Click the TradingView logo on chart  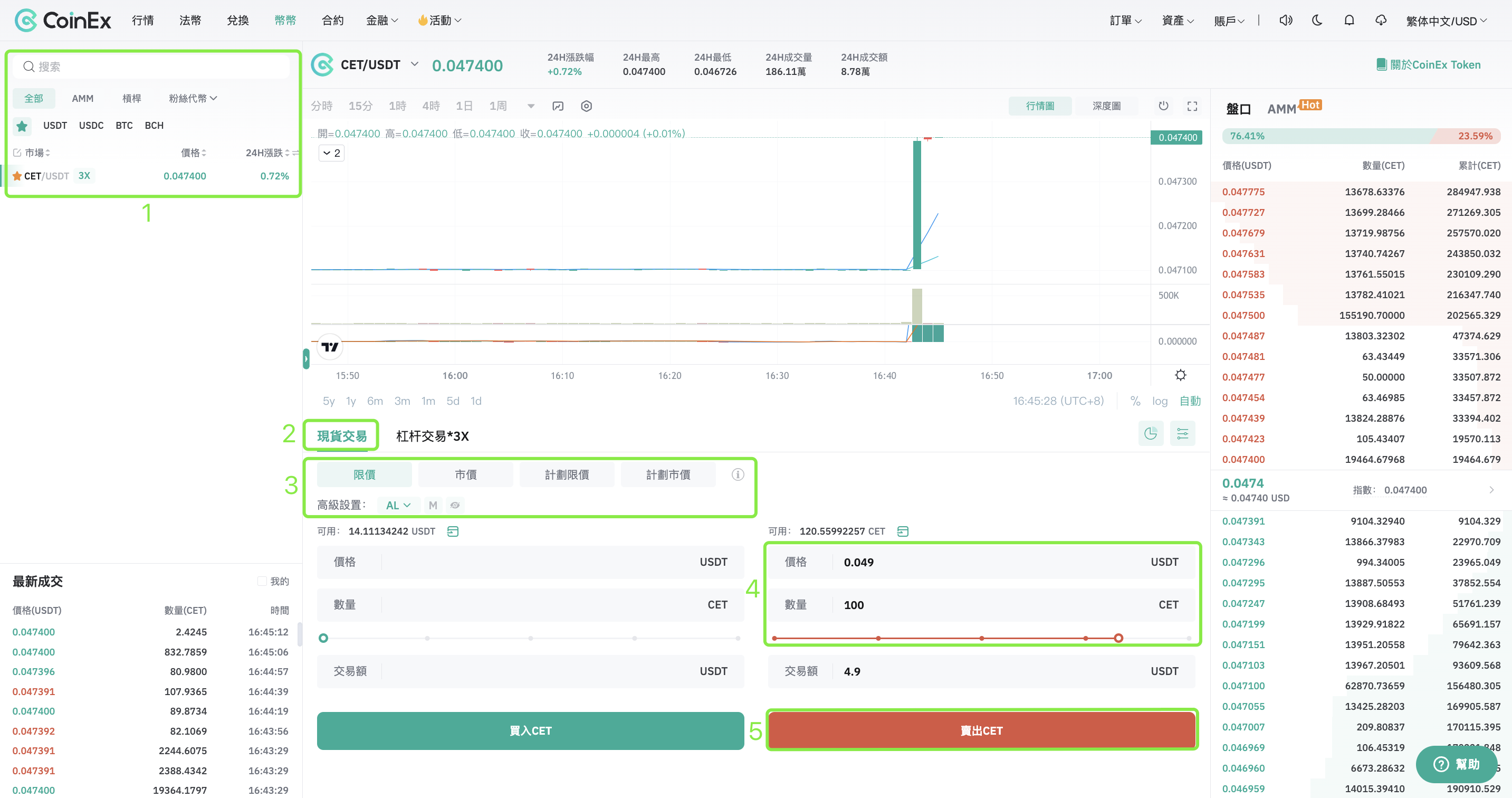point(330,347)
